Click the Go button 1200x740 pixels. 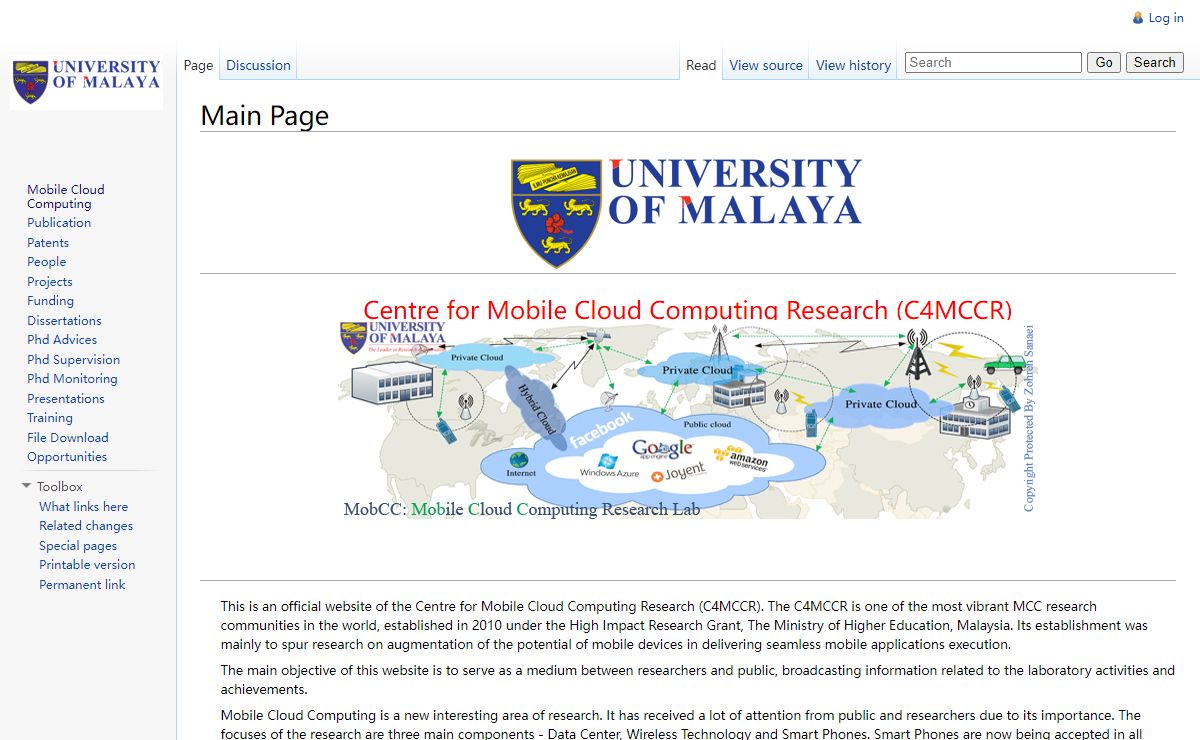coord(1104,62)
